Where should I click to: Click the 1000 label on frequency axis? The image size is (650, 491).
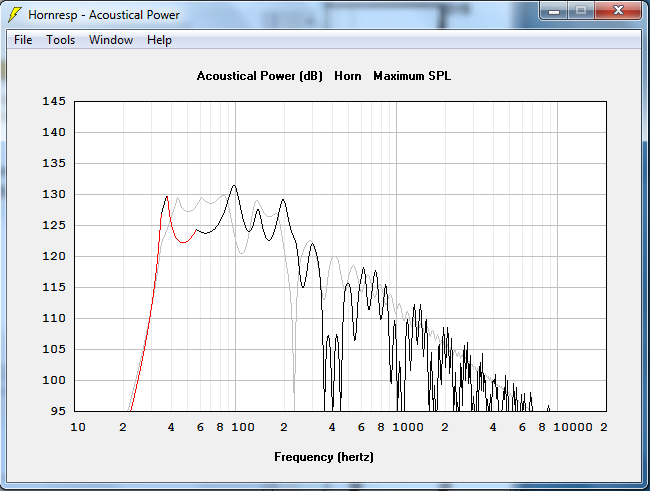pyautogui.click(x=408, y=427)
